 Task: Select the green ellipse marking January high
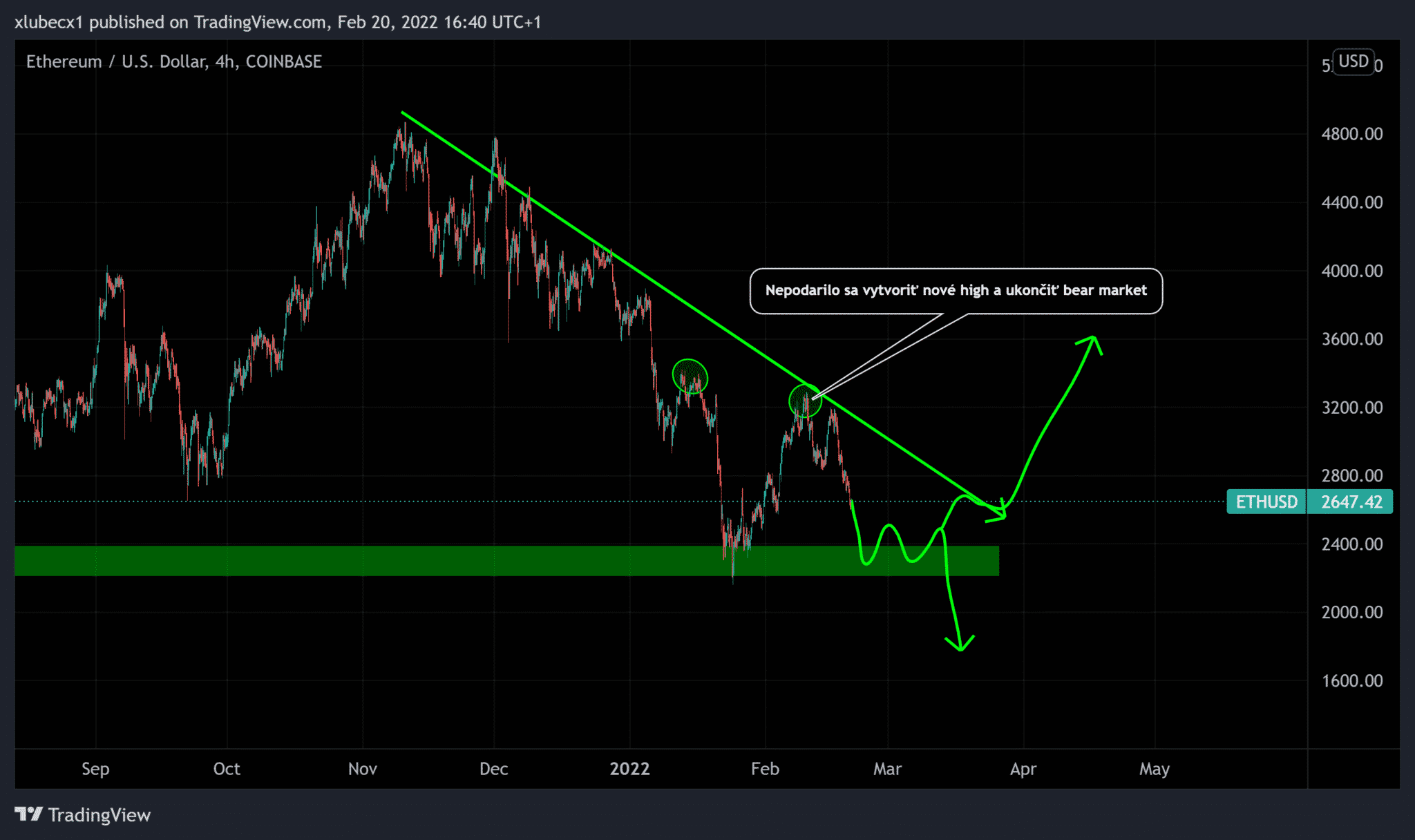click(690, 376)
